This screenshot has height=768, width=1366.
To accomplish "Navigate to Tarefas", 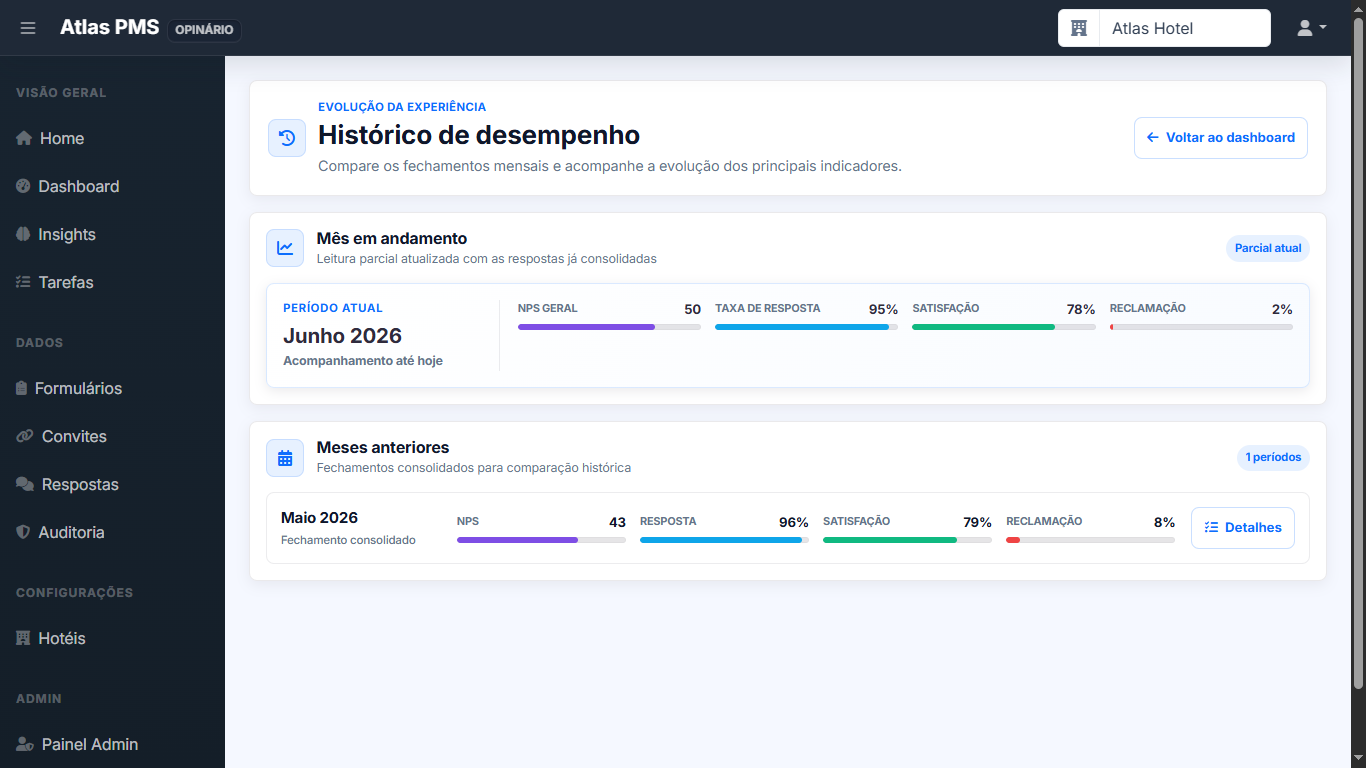I will pyautogui.click(x=112, y=282).
